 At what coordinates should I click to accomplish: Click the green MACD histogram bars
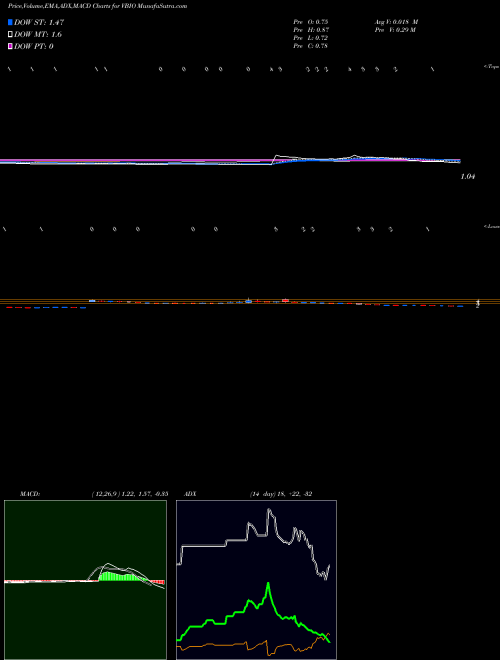click(120, 577)
